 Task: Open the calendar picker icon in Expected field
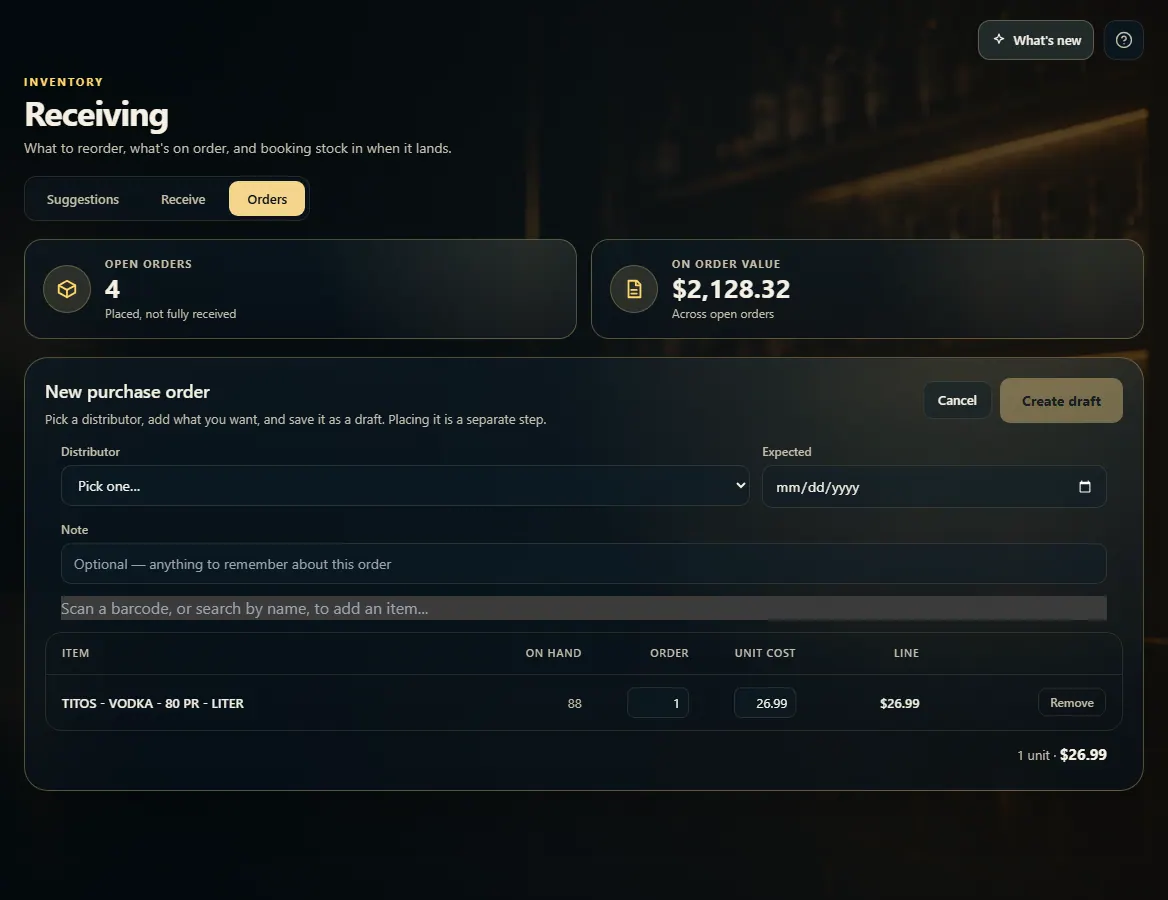pyautogui.click(x=1085, y=487)
